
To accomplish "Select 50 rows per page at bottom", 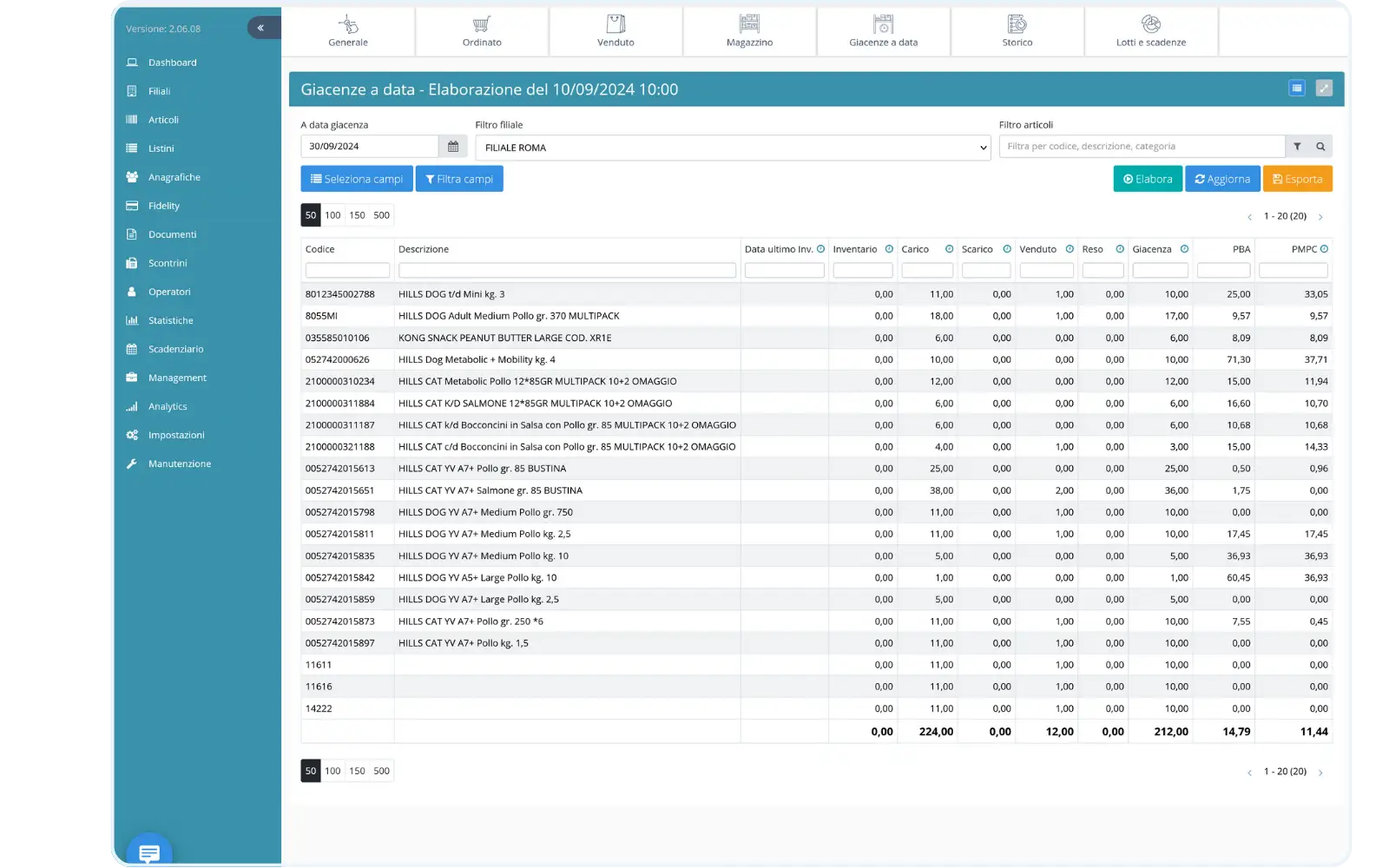I will [x=311, y=771].
